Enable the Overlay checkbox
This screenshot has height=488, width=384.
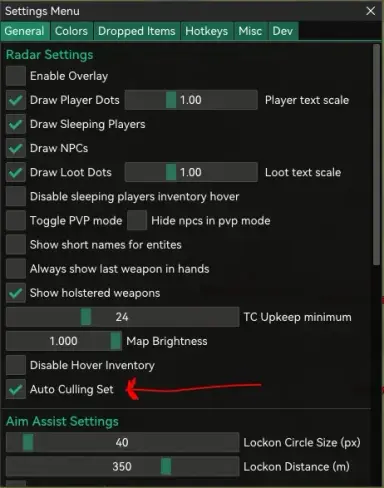click(x=16, y=76)
